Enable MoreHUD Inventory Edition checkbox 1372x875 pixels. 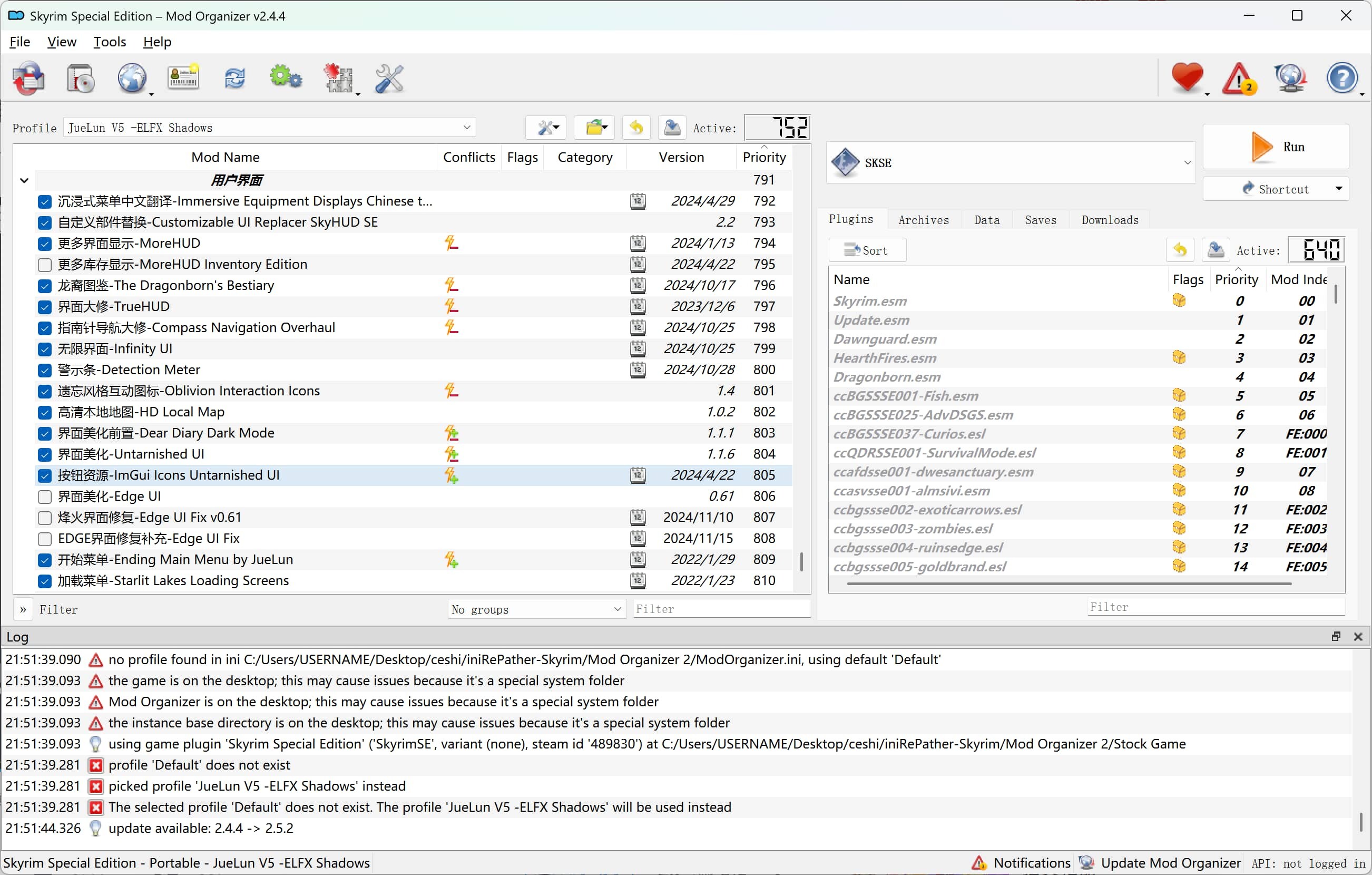44,265
